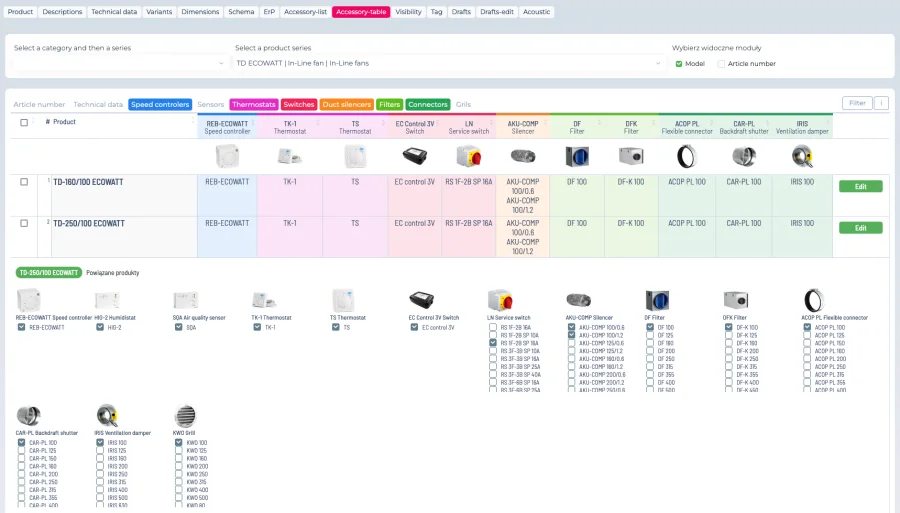Switch to the Dimensions tab
900x513 pixels.
coord(200,11)
